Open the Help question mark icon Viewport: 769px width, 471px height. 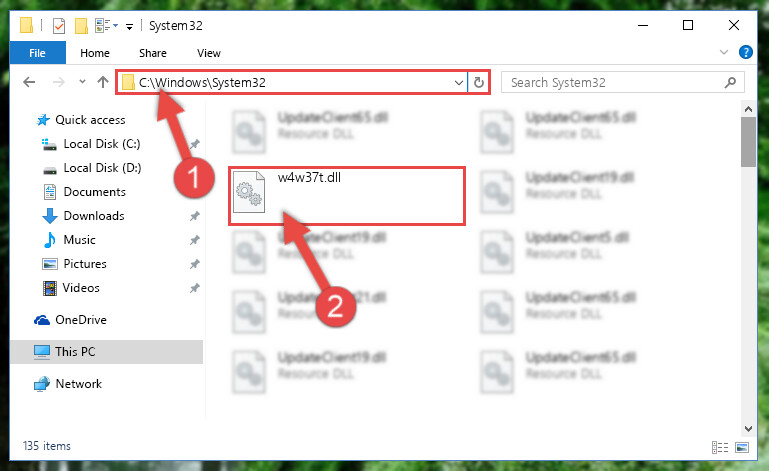pyautogui.click(x=745, y=52)
